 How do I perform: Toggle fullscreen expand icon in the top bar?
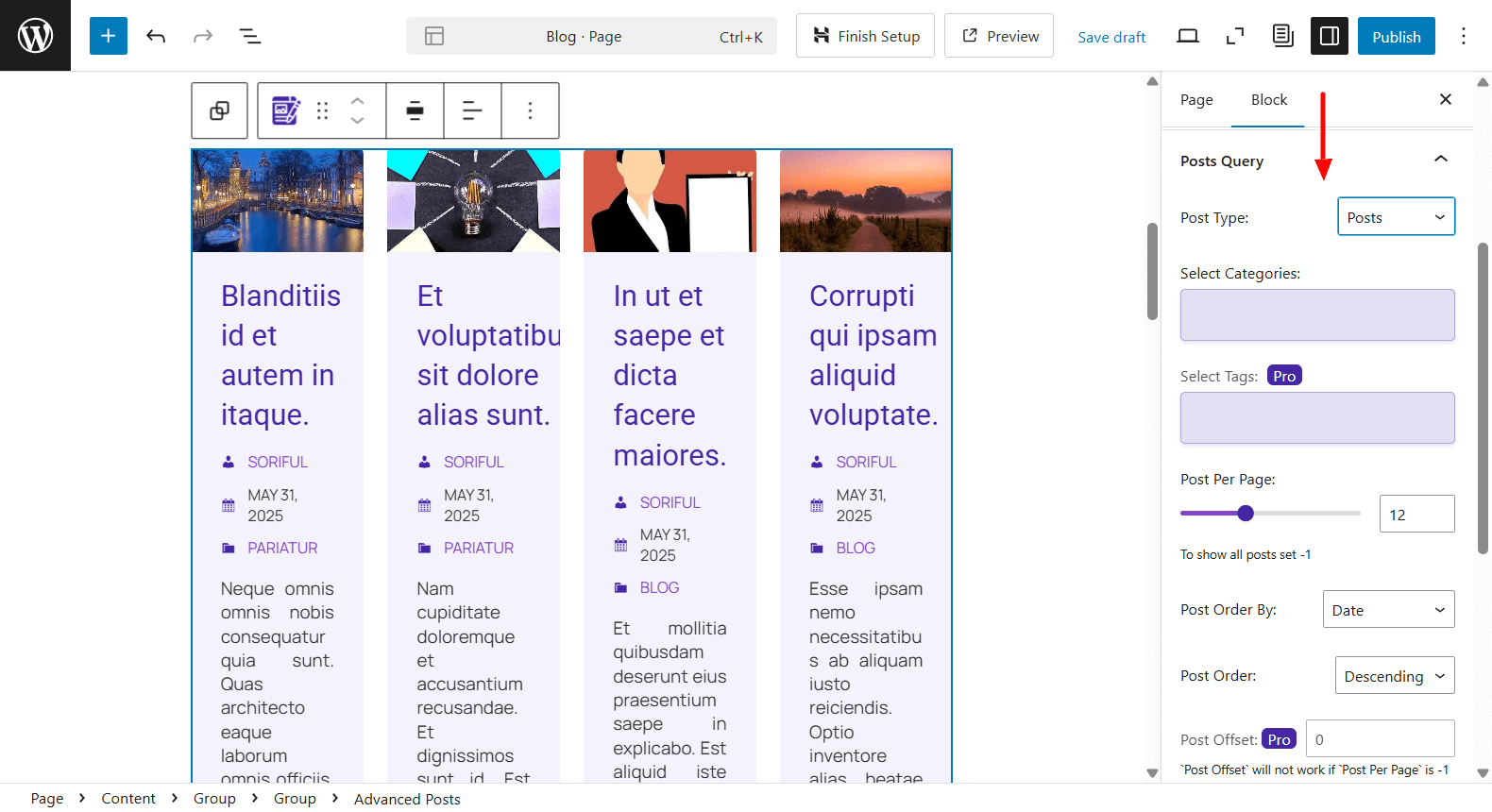click(1234, 36)
